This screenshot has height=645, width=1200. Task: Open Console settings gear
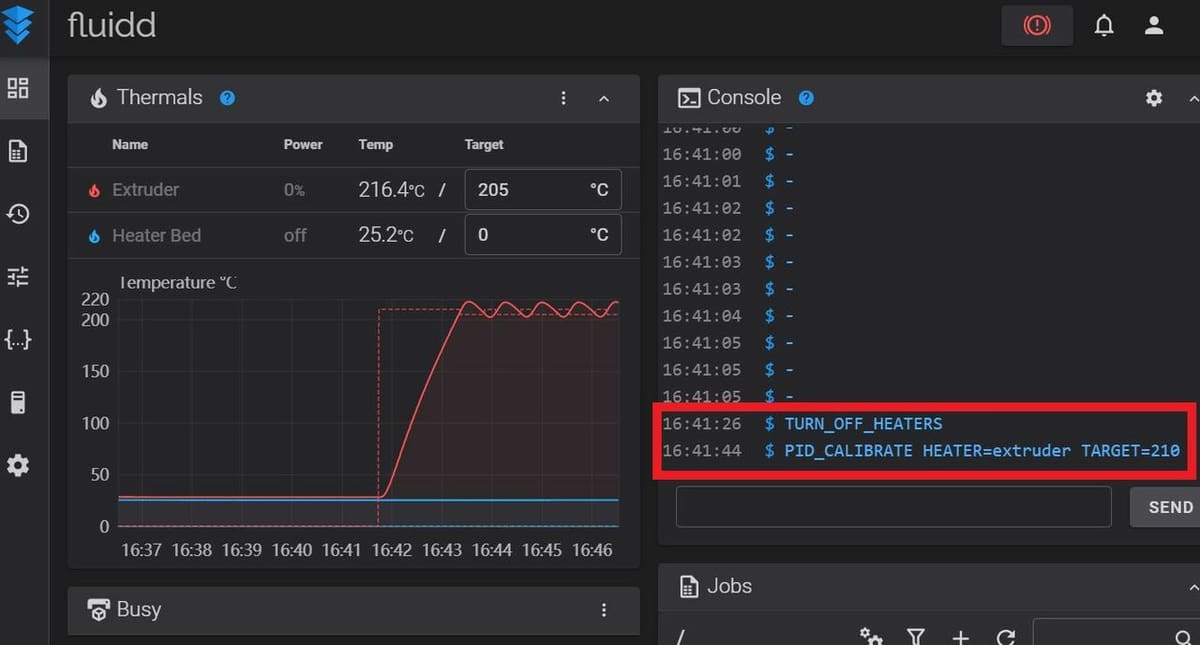pyautogui.click(x=1154, y=98)
